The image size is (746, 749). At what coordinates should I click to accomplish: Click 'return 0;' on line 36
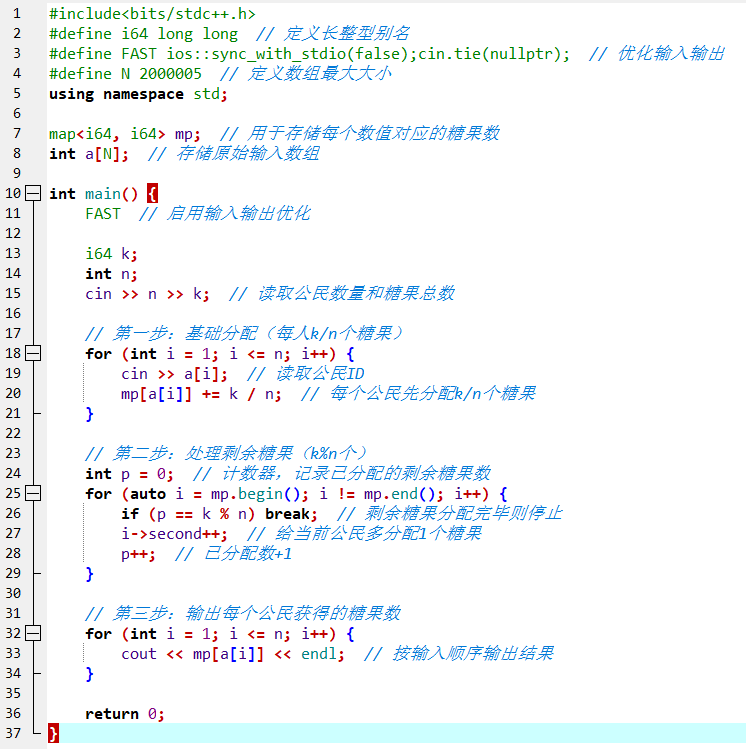[x=125, y=714]
